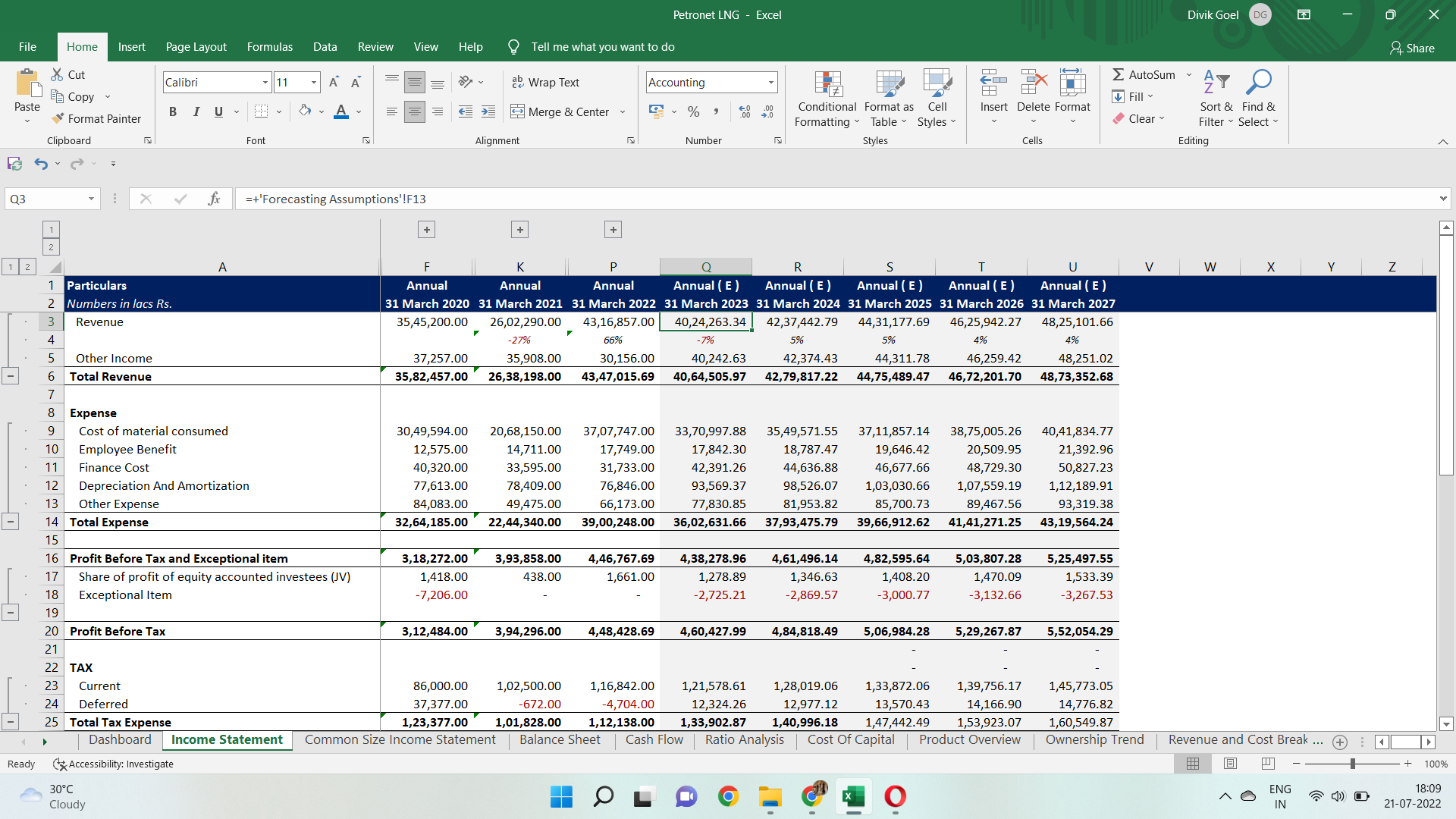The width and height of the screenshot is (1456, 819).
Task: Click the Increase Indent icon
Action: click(488, 111)
